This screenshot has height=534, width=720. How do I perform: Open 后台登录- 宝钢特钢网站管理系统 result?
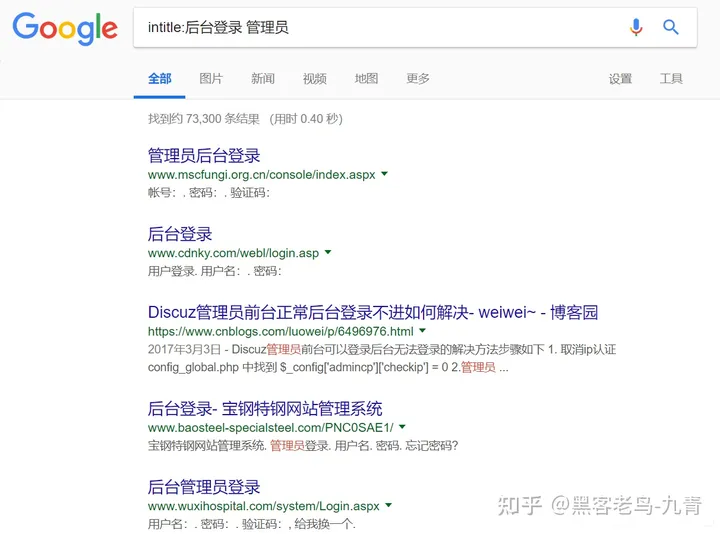click(x=265, y=409)
